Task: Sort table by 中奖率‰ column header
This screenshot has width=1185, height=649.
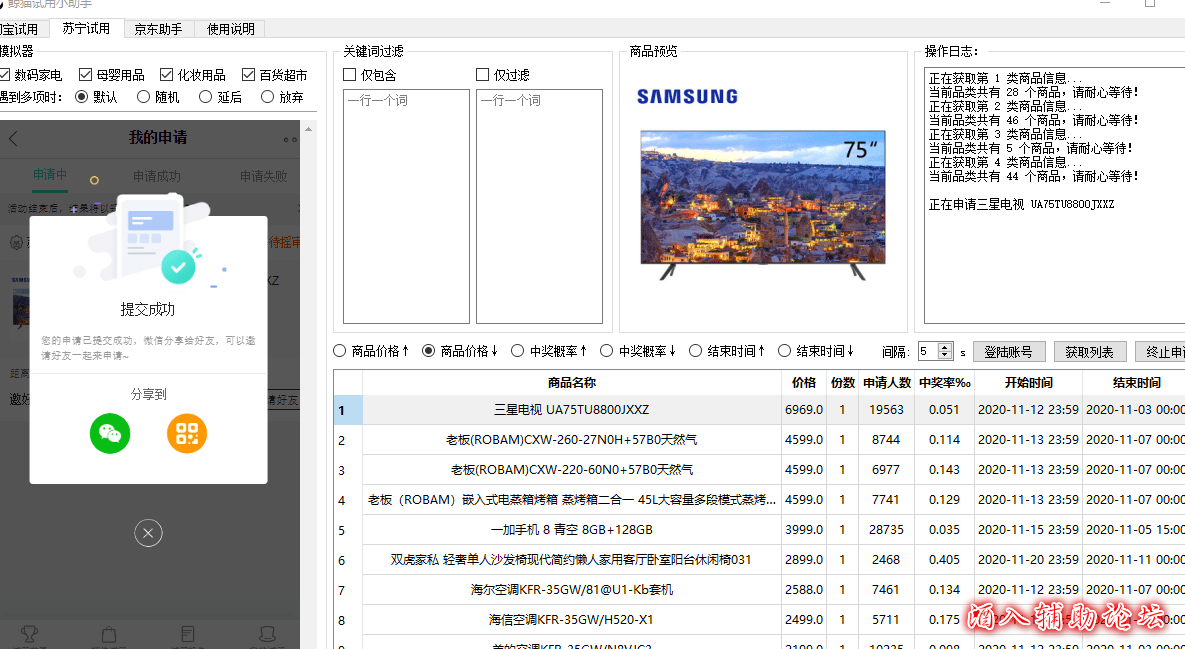Action: tap(945, 382)
